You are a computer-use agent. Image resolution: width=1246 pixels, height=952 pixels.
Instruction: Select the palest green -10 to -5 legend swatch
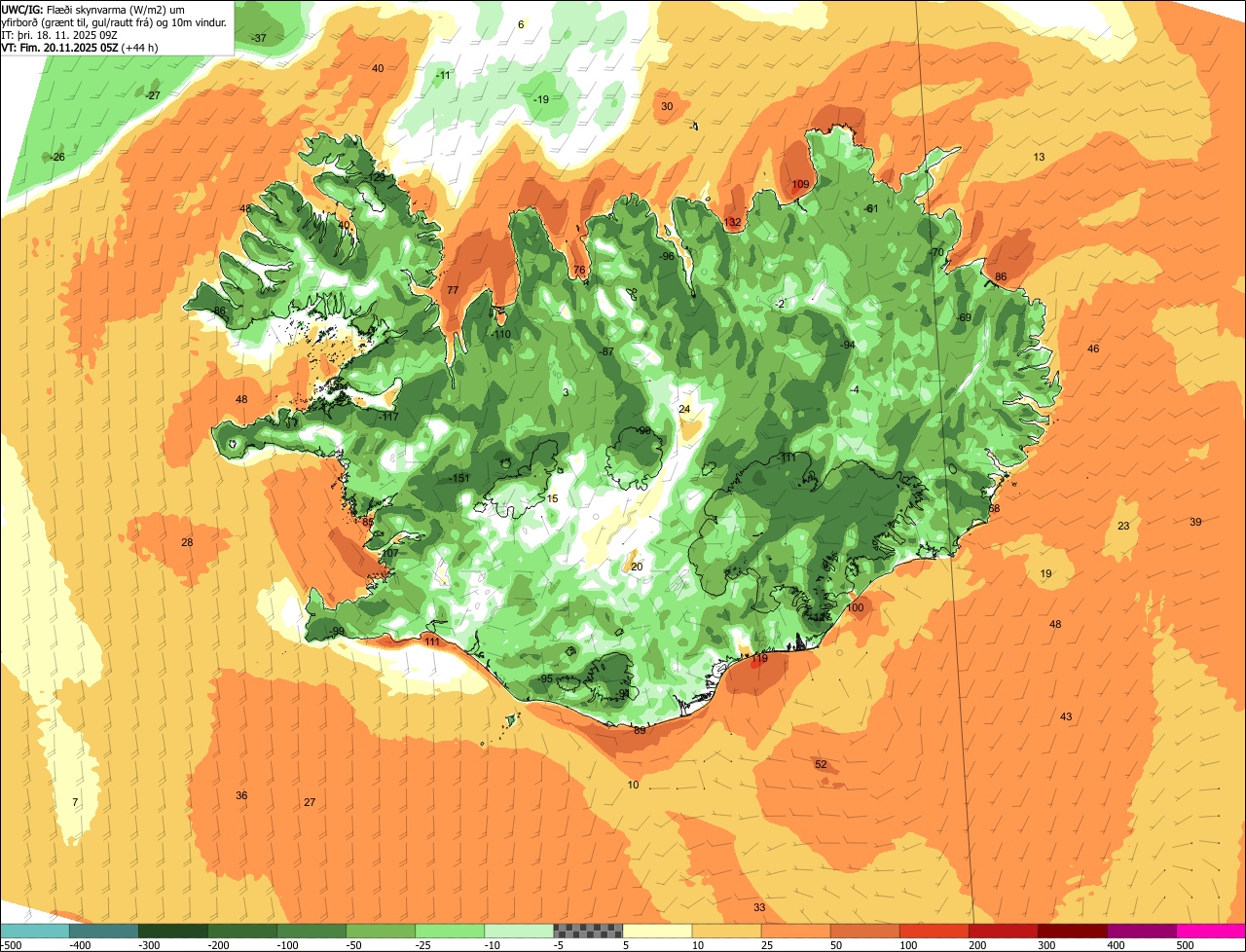point(519,931)
